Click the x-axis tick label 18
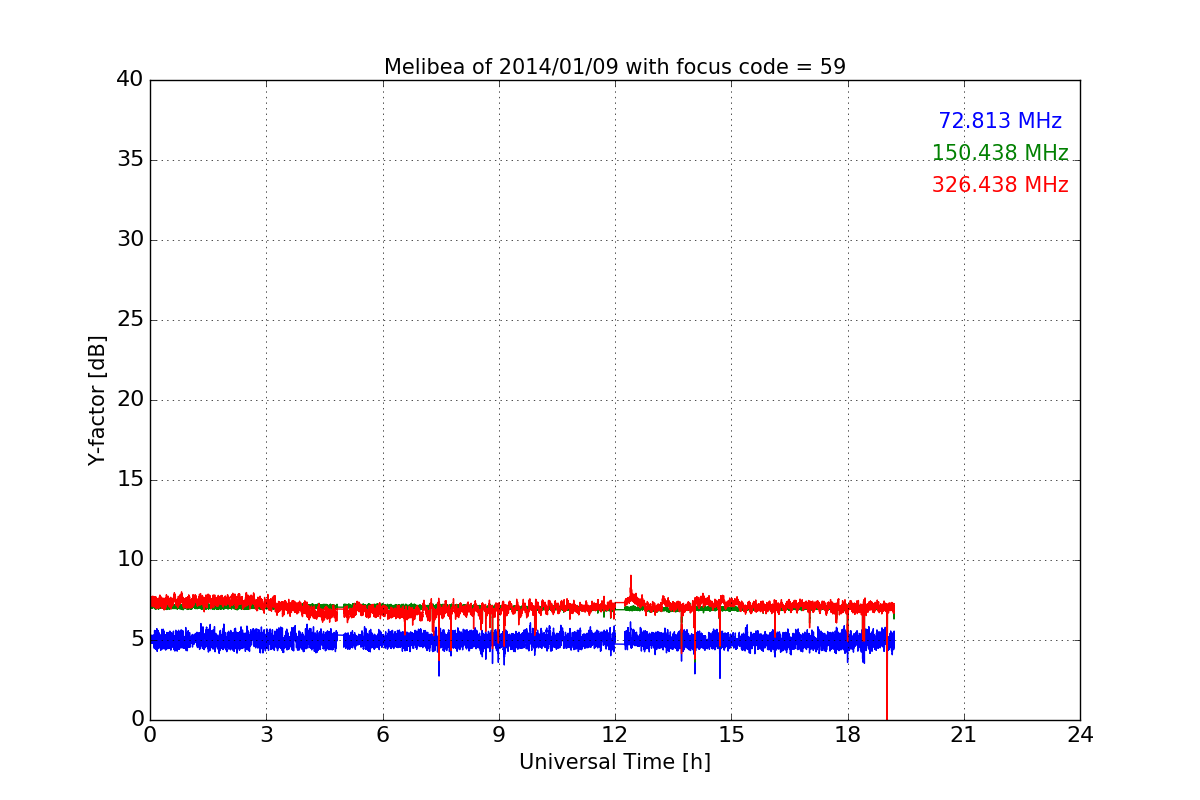Viewport: 1200px width, 800px height. coord(848,735)
